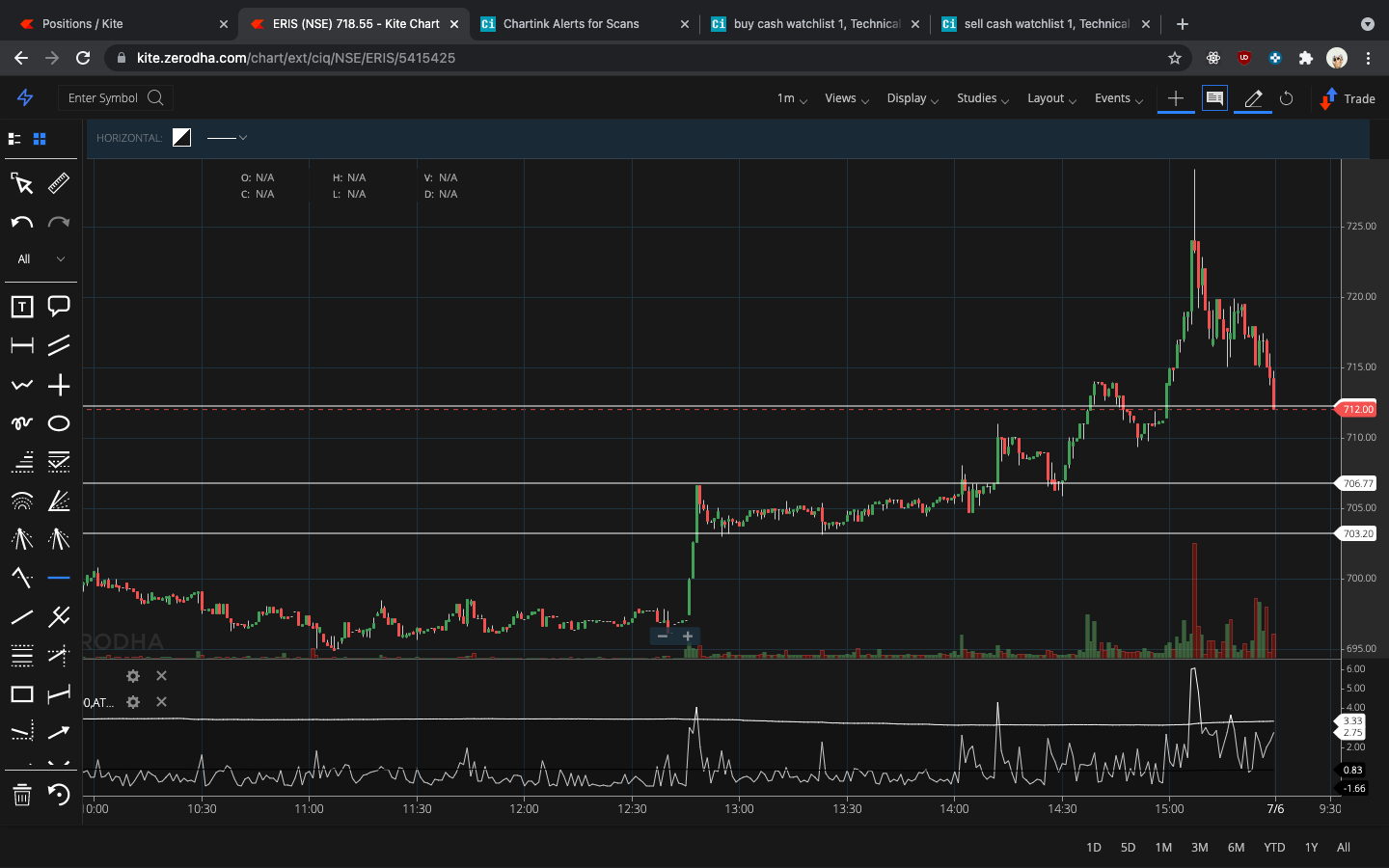
Task: Select the Rectangle drawing tool
Action: [21, 694]
